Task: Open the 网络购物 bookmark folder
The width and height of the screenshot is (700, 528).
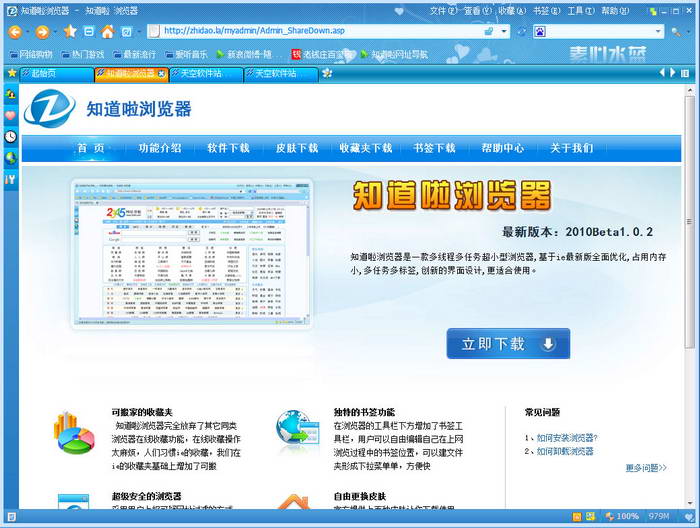Action: pos(30,54)
